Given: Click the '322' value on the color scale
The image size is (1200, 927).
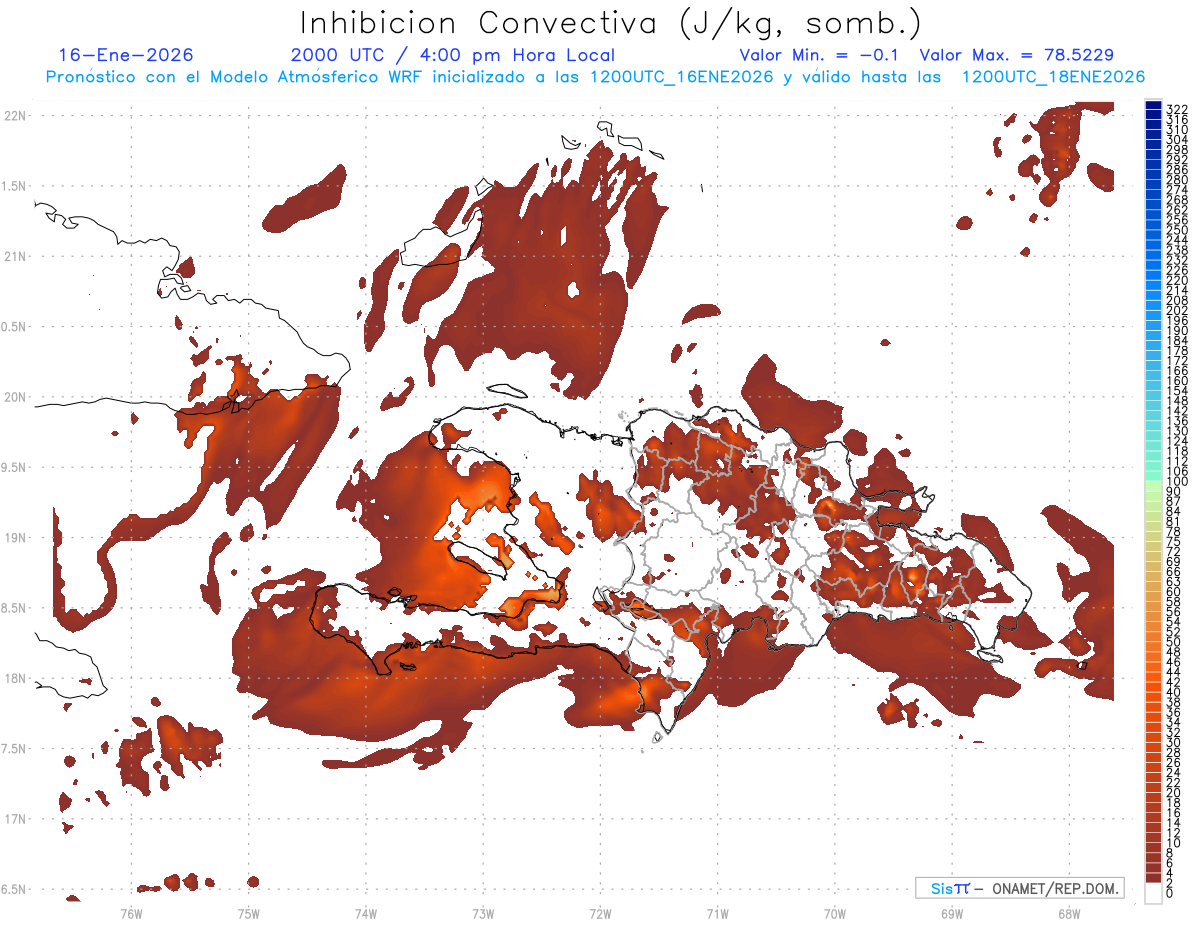Looking at the screenshot, I should (x=1177, y=109).
